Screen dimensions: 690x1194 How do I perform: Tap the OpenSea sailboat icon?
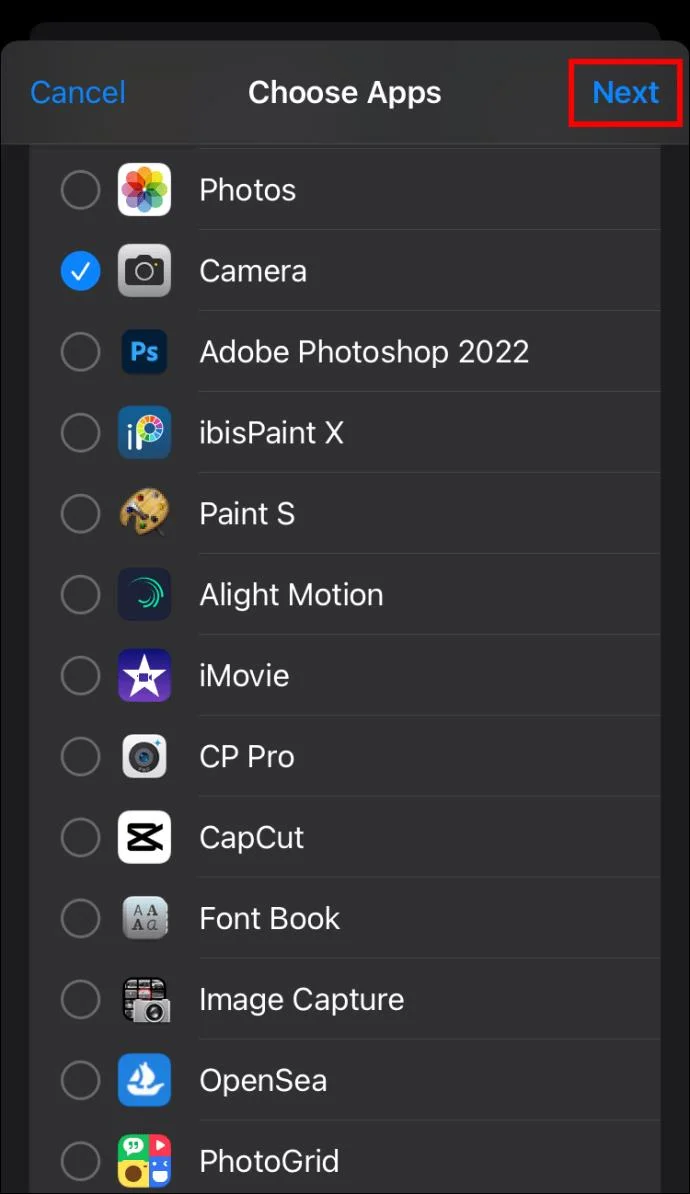tap(144, 1080)
